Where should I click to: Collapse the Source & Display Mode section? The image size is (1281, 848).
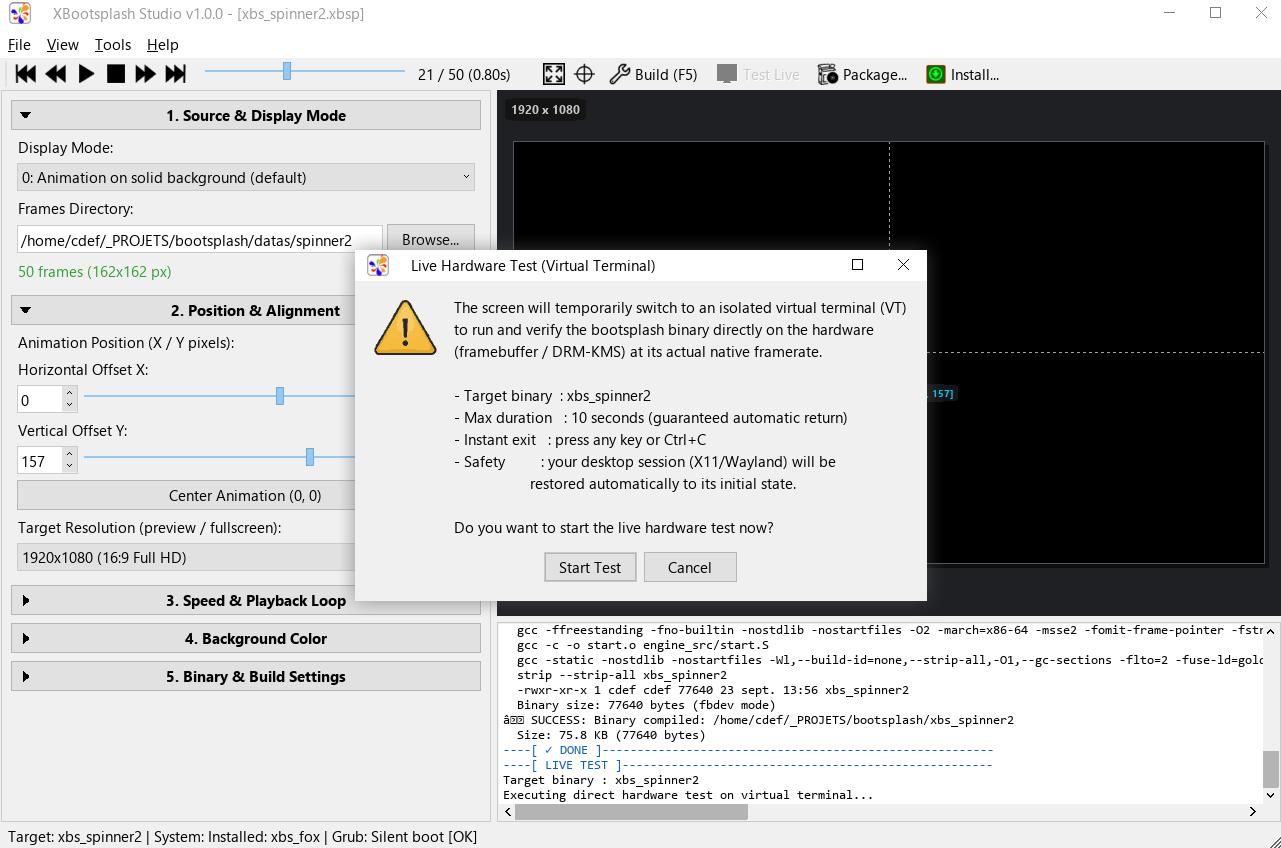(246, 115)
